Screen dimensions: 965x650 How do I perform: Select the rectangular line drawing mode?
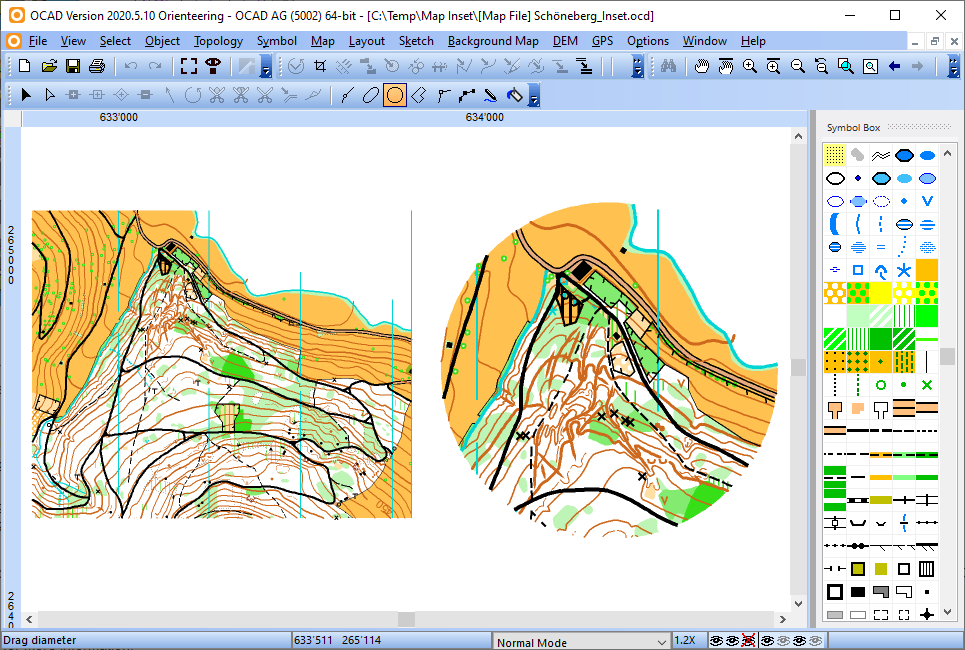pyautogui.click(x=418, y=95)
